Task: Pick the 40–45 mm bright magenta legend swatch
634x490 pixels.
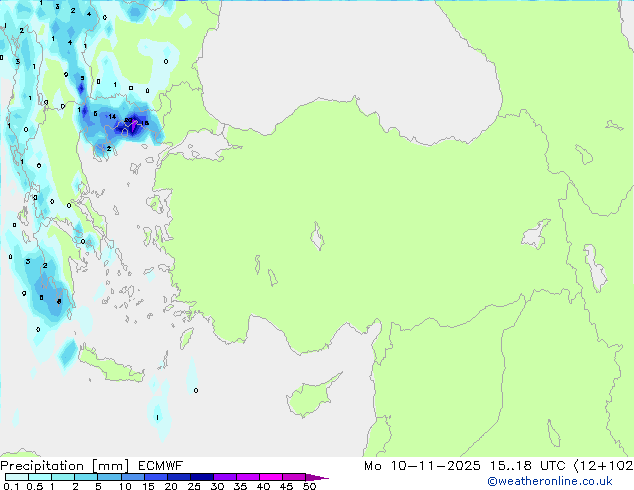Action: click(271, 477)
